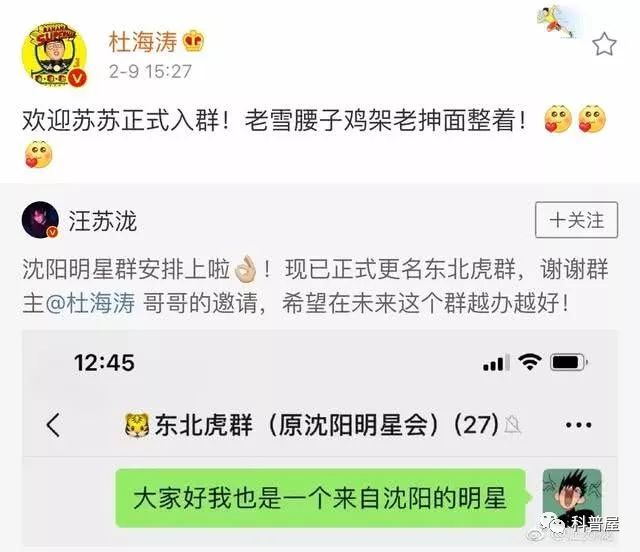
Task: Open 杜海涛's profile avatar
Action: [54, 55]
